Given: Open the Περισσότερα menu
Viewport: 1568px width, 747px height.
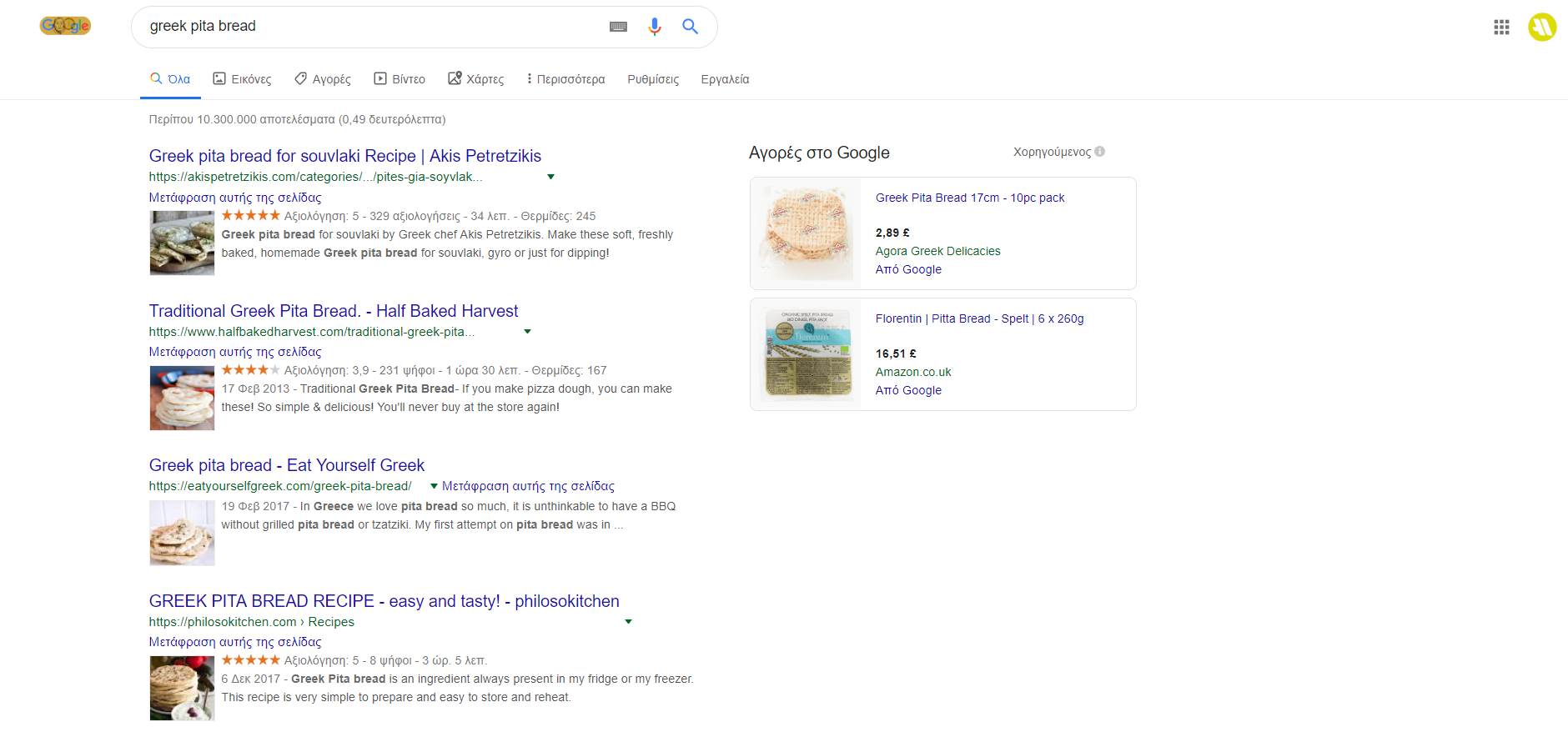Looking at the screenshot, I should tap(565, 79).
